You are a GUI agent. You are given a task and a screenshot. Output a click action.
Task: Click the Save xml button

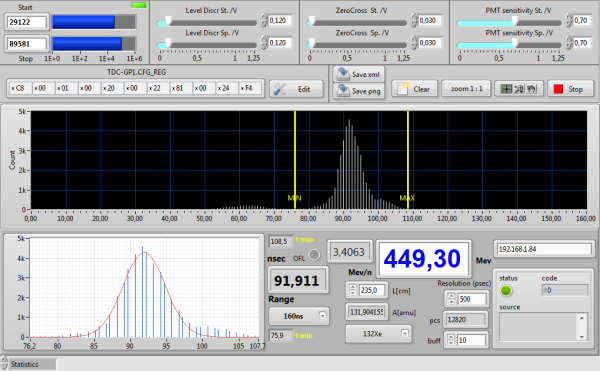point(359,74)
